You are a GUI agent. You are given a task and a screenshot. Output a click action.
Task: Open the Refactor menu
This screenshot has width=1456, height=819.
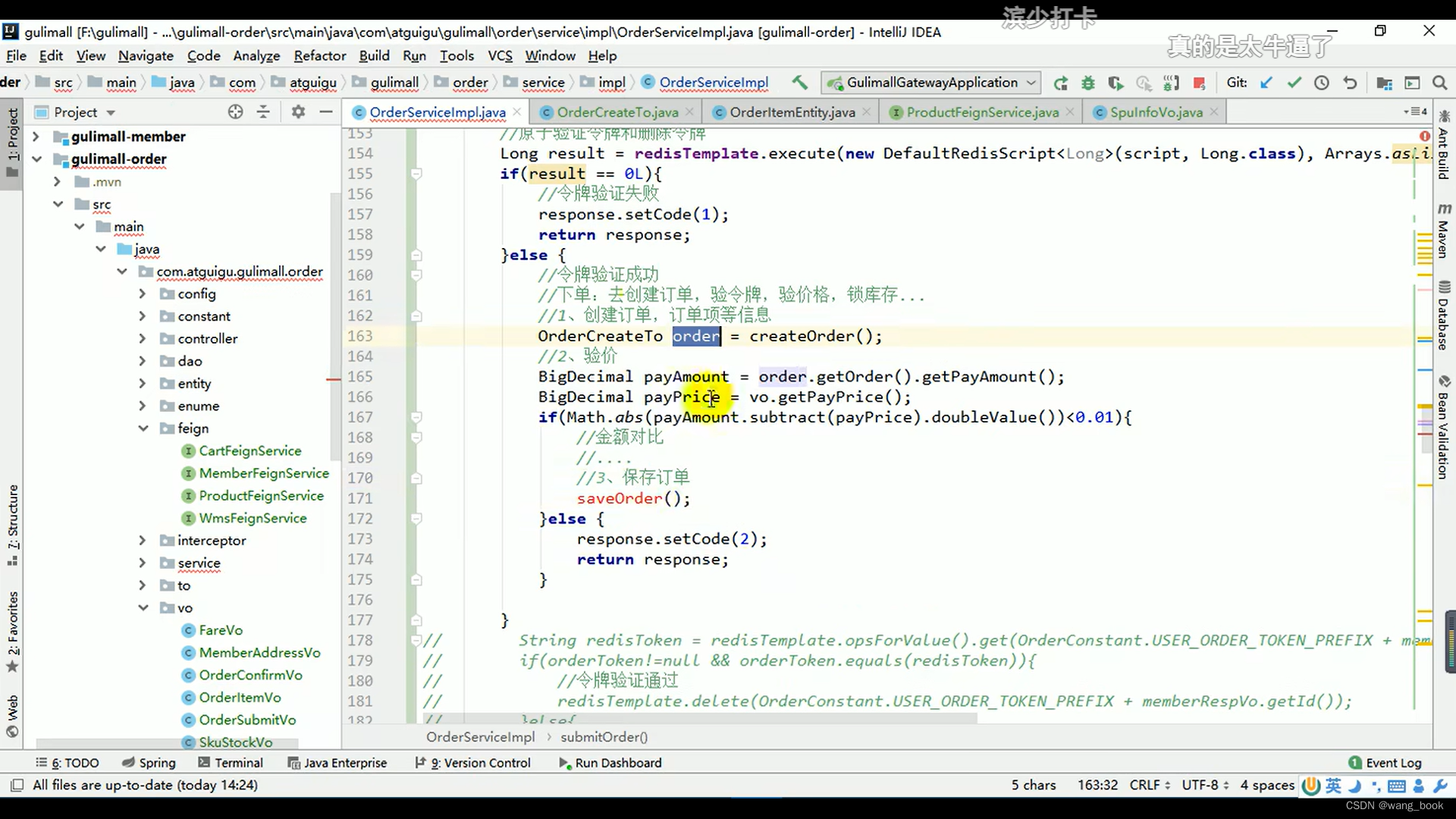click(x=319, y=55)
